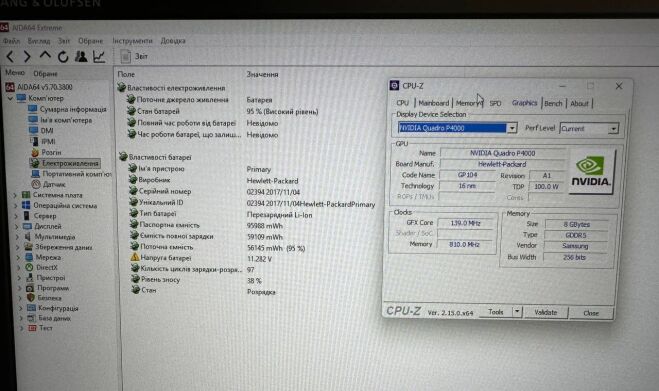The height and width of the screenshot is (391, 659).
Task: Click Tools button in CPU-Z
Action: point(496,312)
